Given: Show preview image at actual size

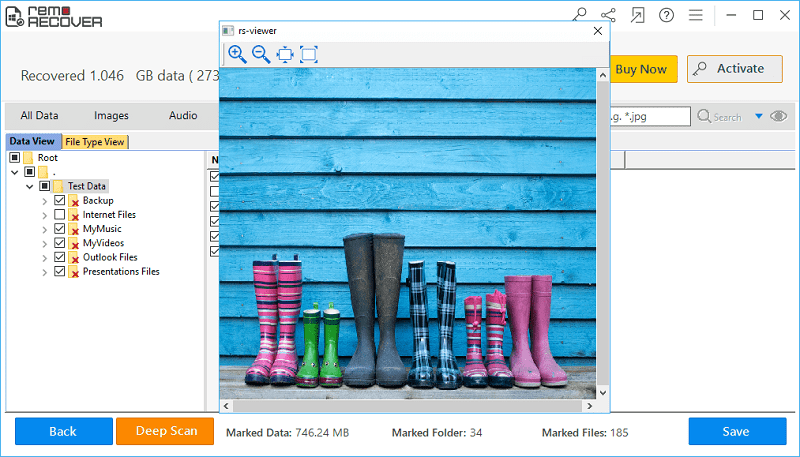Looking at the screenshot, I should (309, 54).
